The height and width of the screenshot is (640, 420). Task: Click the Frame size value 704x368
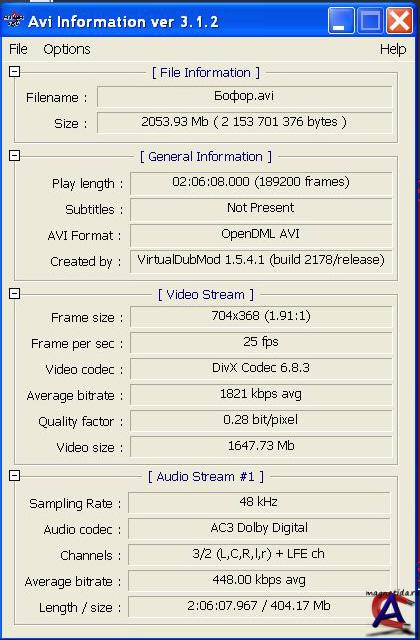[x=261, y=316]
